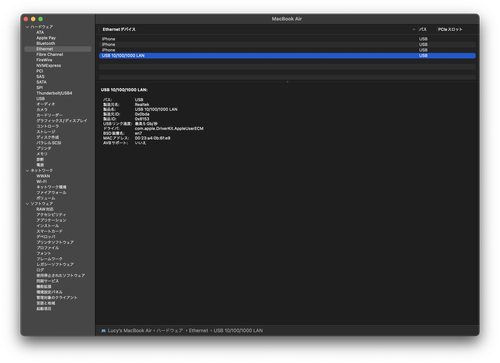
Task: Select WWAN in the network list
Action: click(43, 176)
